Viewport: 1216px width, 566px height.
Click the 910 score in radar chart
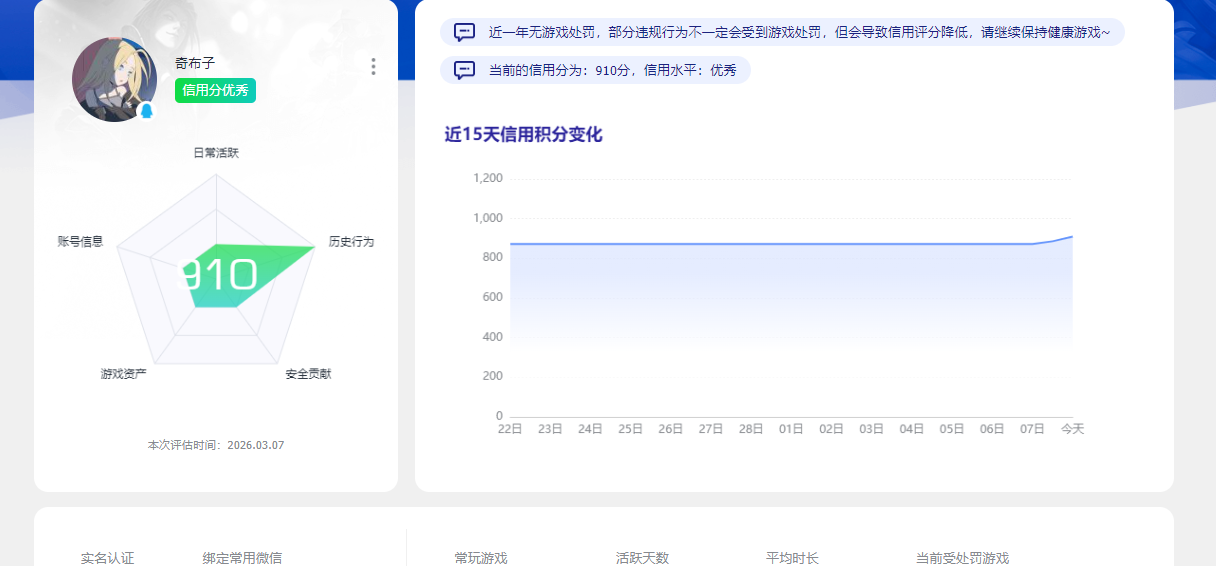[x=218, y=275]
